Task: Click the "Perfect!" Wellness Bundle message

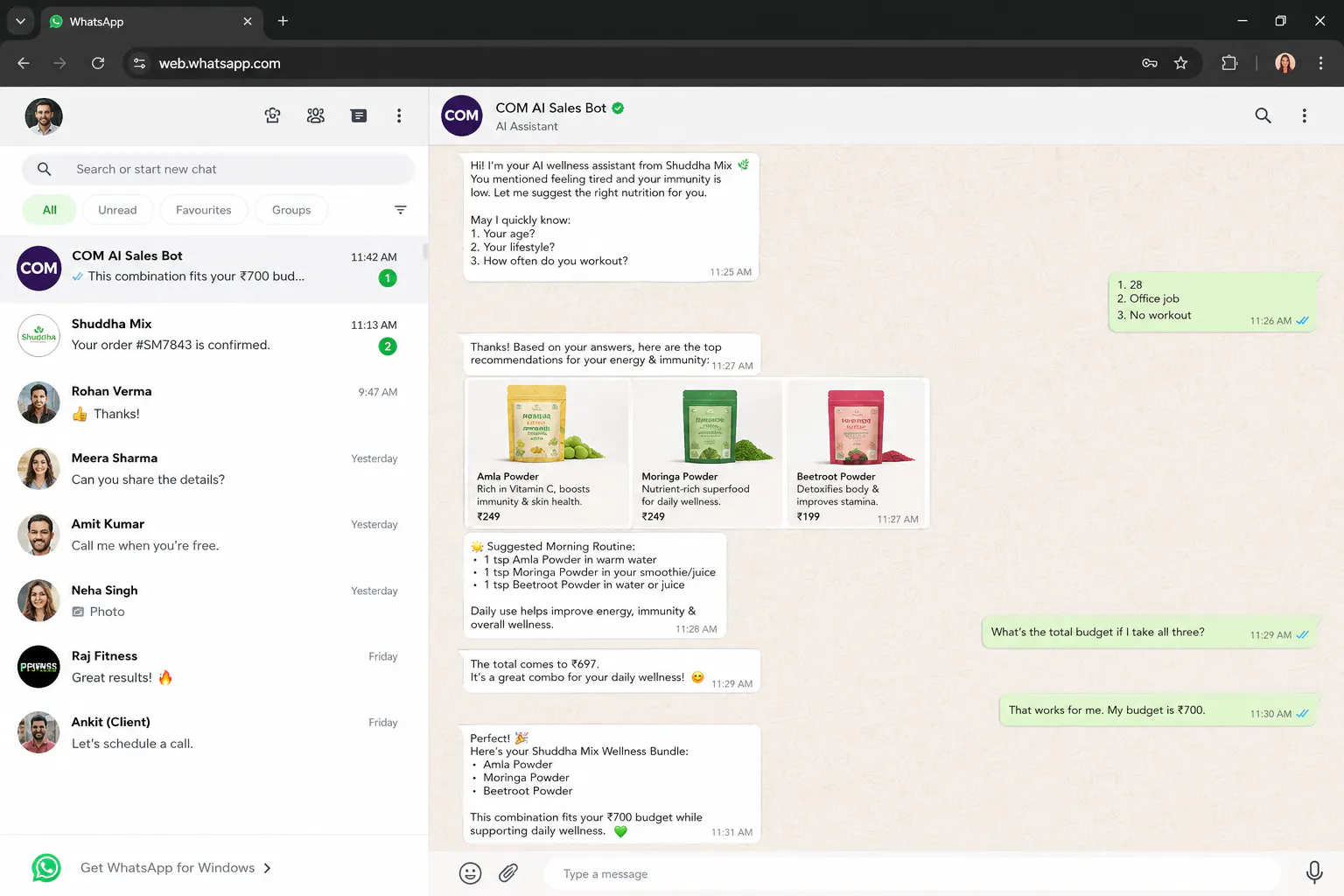Action: pyautogui.click(x=612, y=784)
